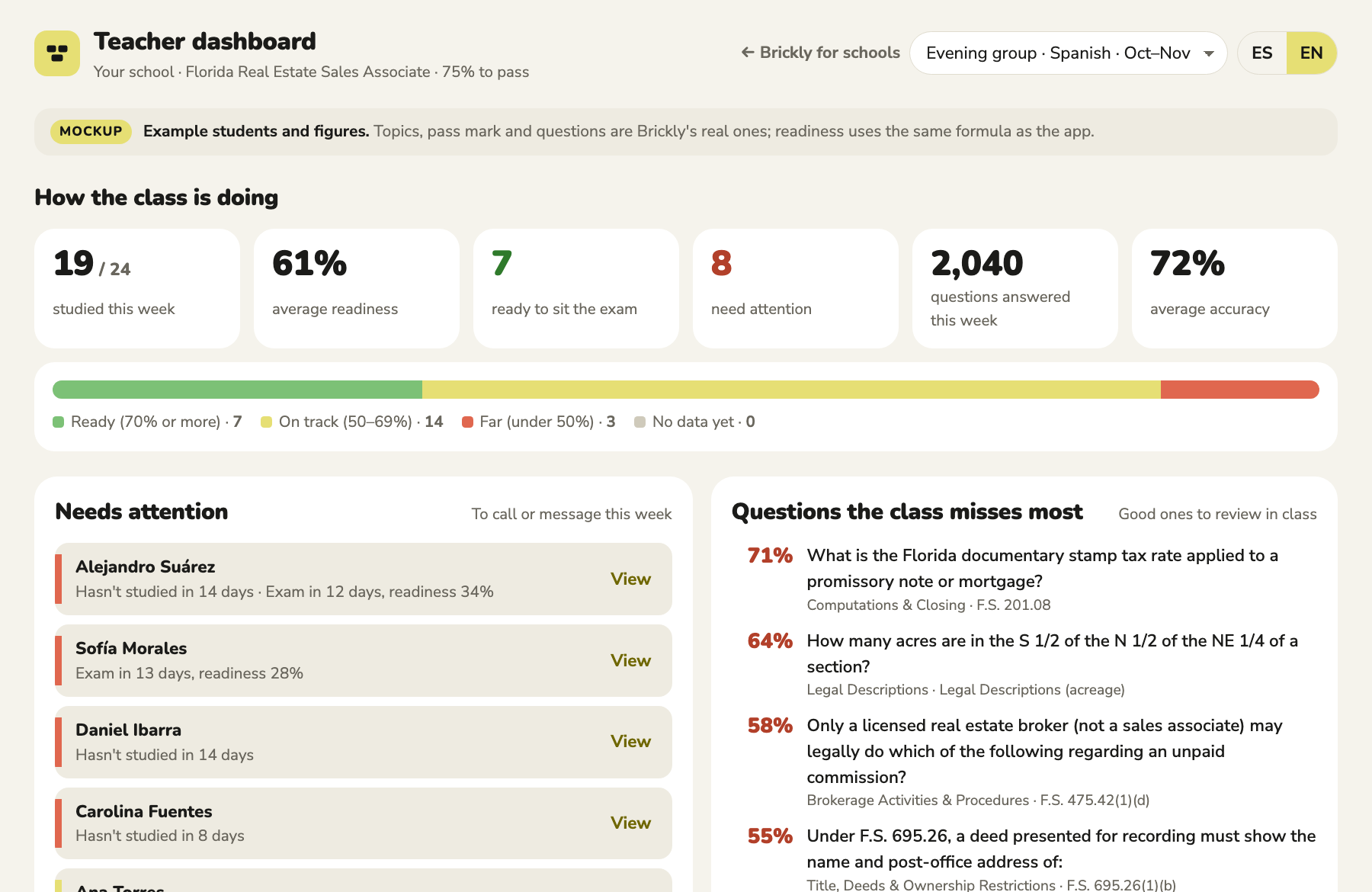
Task: Click the gray No data yet legend dot
Action: click(x=640, y=422)
